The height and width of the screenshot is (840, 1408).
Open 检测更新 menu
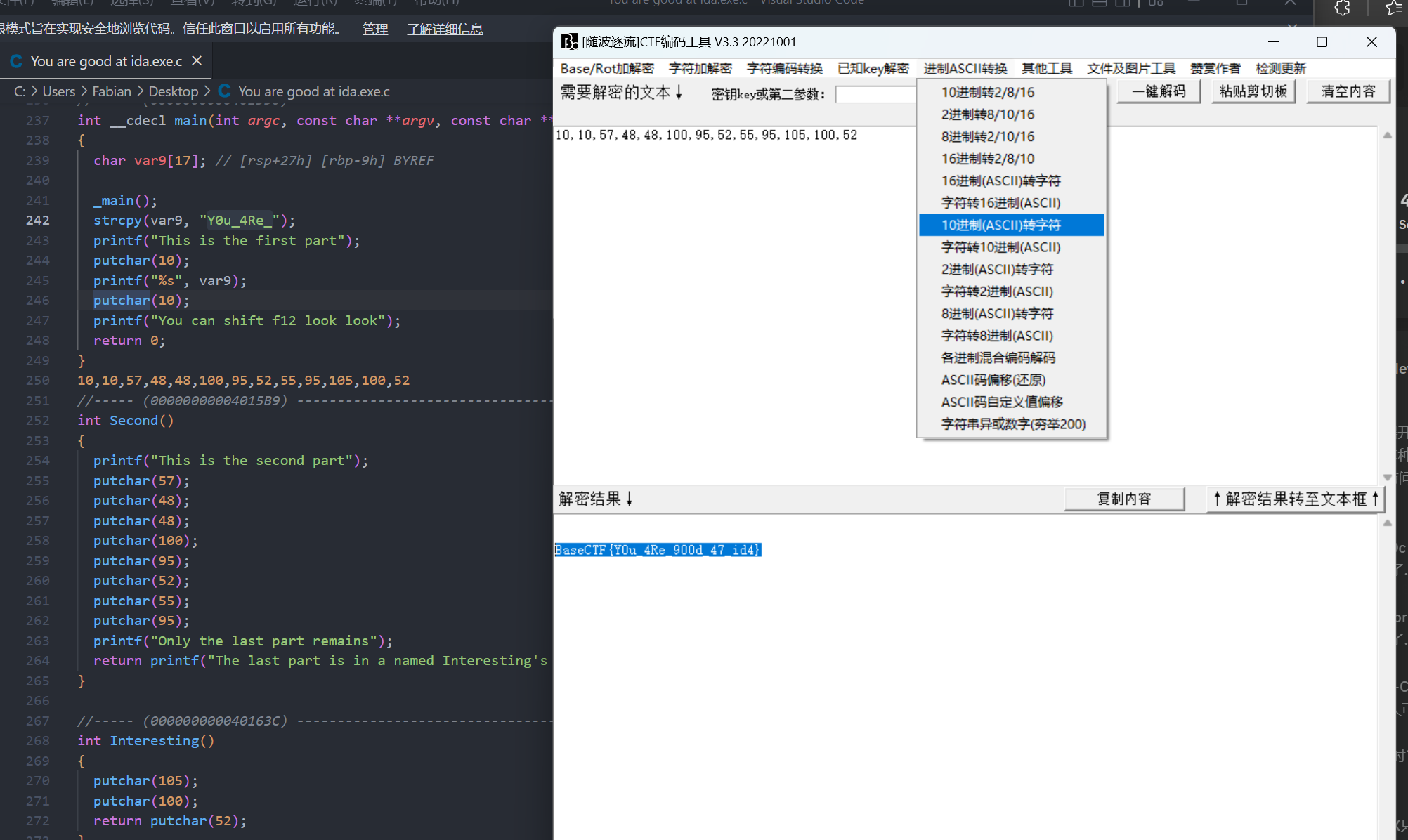(x=1280, y=68)
